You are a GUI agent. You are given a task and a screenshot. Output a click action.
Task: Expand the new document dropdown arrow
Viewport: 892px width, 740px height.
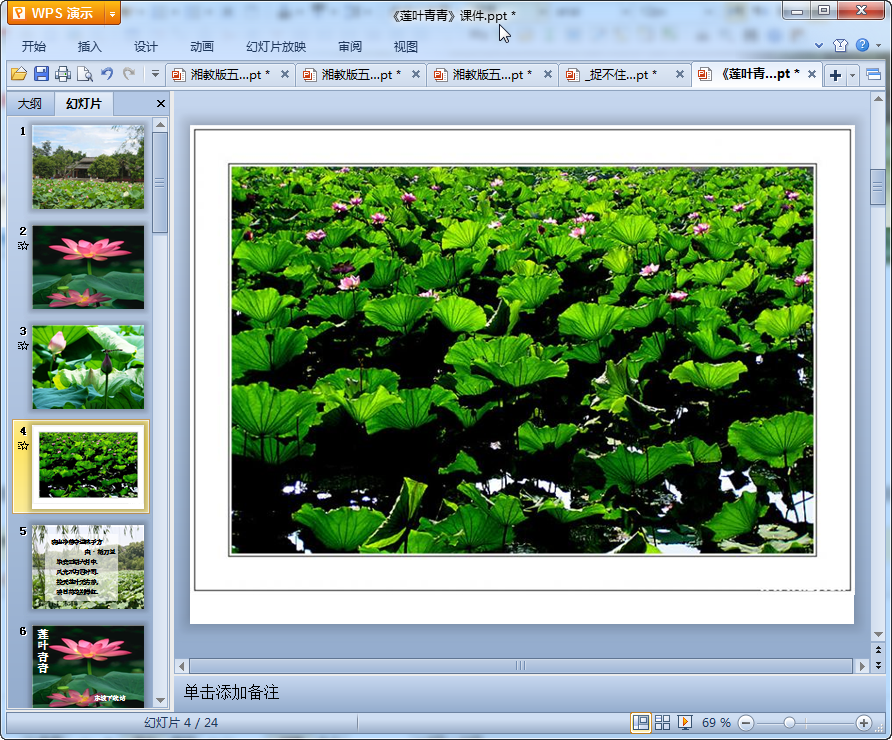click(852, 75)
